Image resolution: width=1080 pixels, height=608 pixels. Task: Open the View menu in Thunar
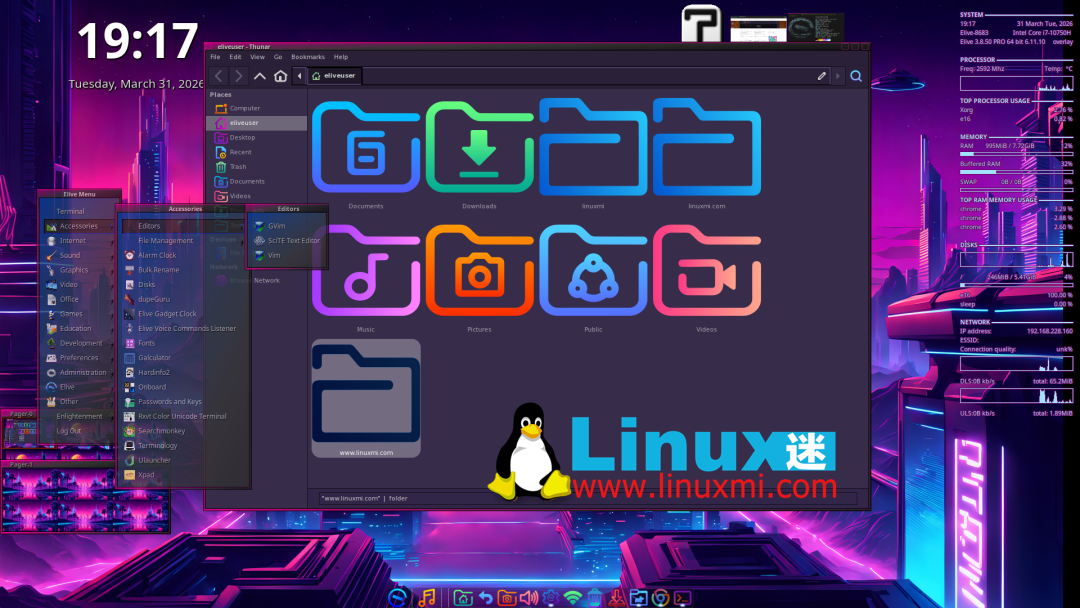[x=257, y=56]
